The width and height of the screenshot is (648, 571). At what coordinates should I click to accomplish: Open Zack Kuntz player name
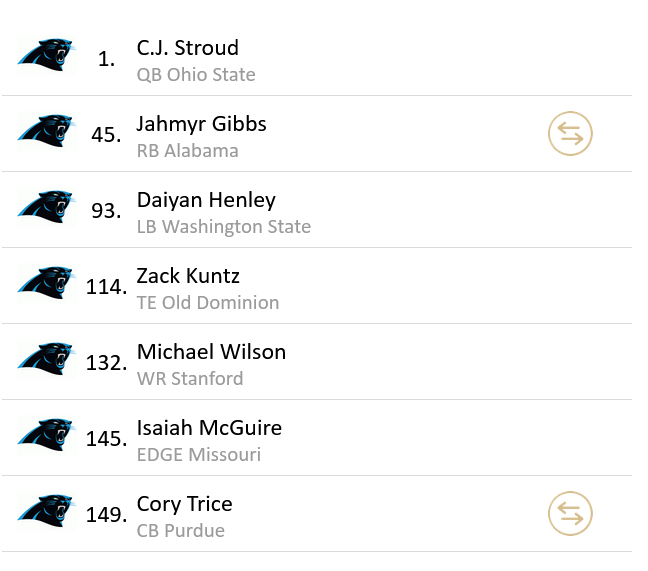pyautogui.click(x=188, y=276)
